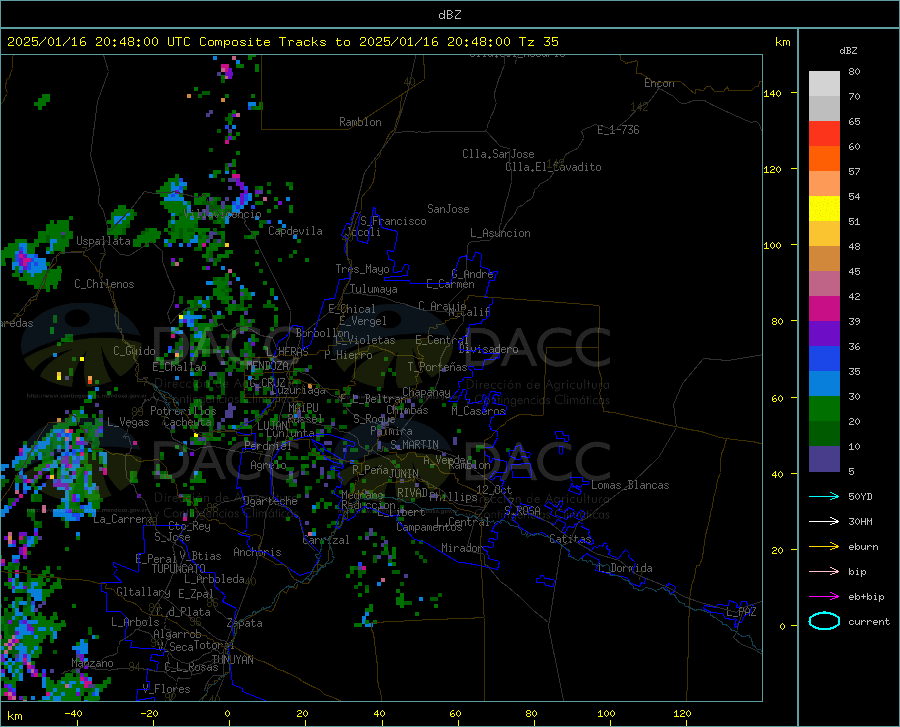Click the L_PAZ label at right edge

coord(741,612)
